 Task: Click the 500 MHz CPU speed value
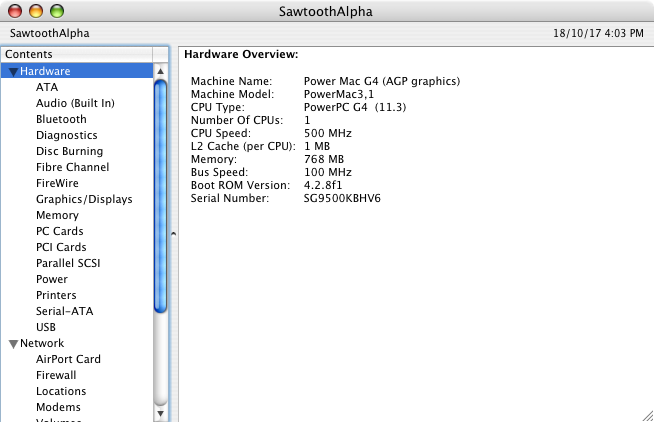coord(327,133)
